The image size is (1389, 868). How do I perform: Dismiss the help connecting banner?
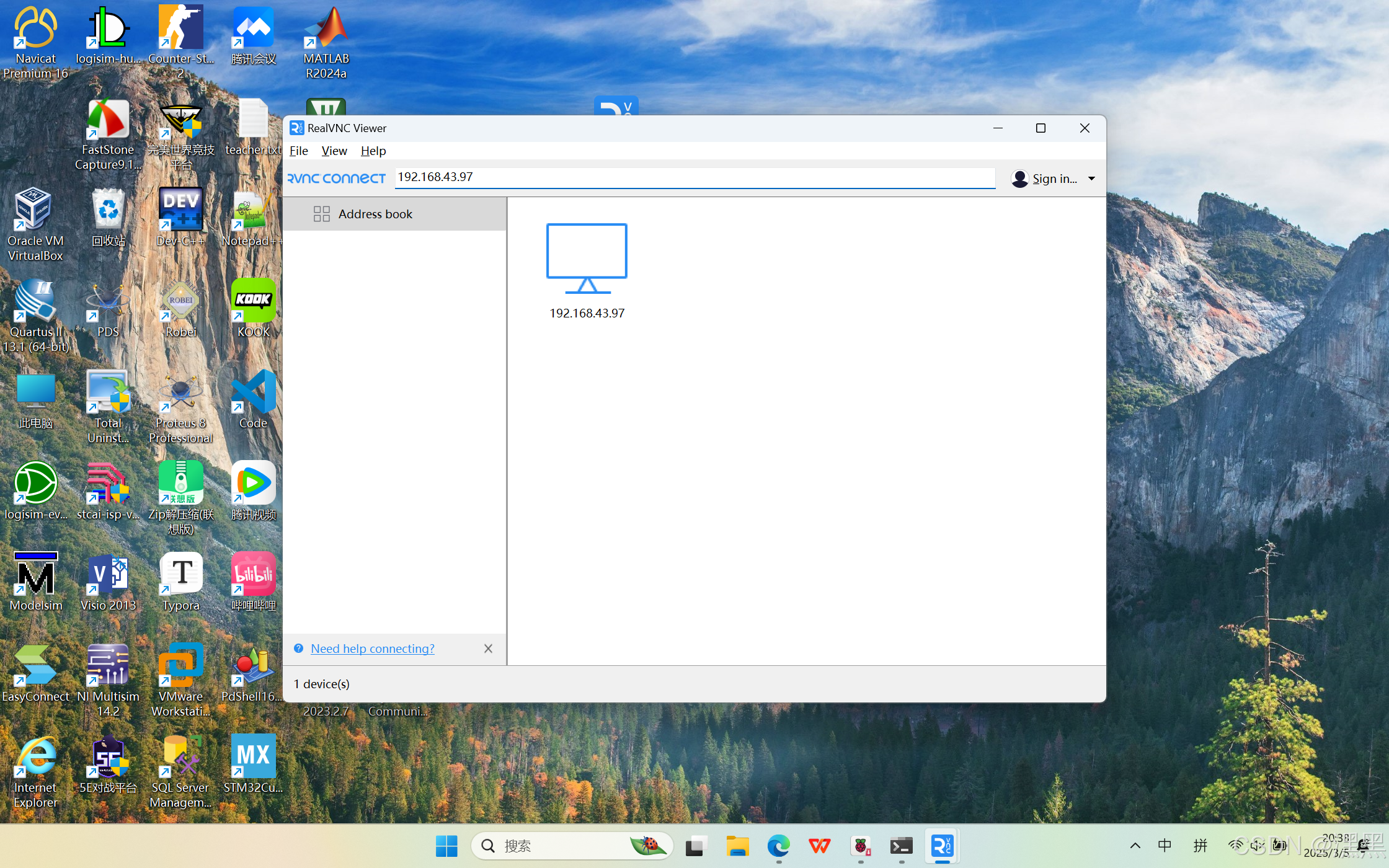click(488, 649)
